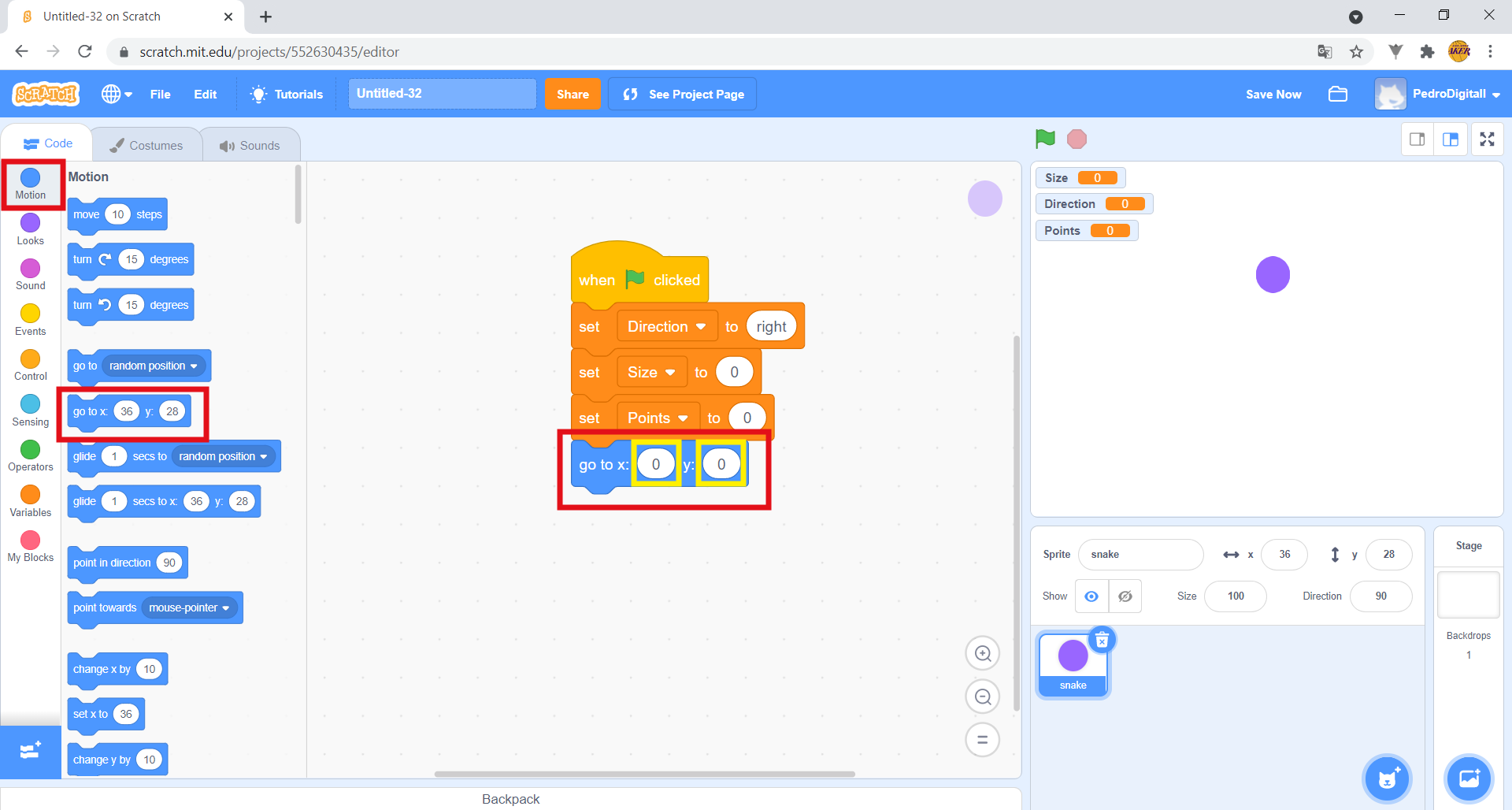Image resolution: width=1512 pixels, height=810 pixels.
Task: Click the sprite x position field
Action: click(x=1284, y=555)
